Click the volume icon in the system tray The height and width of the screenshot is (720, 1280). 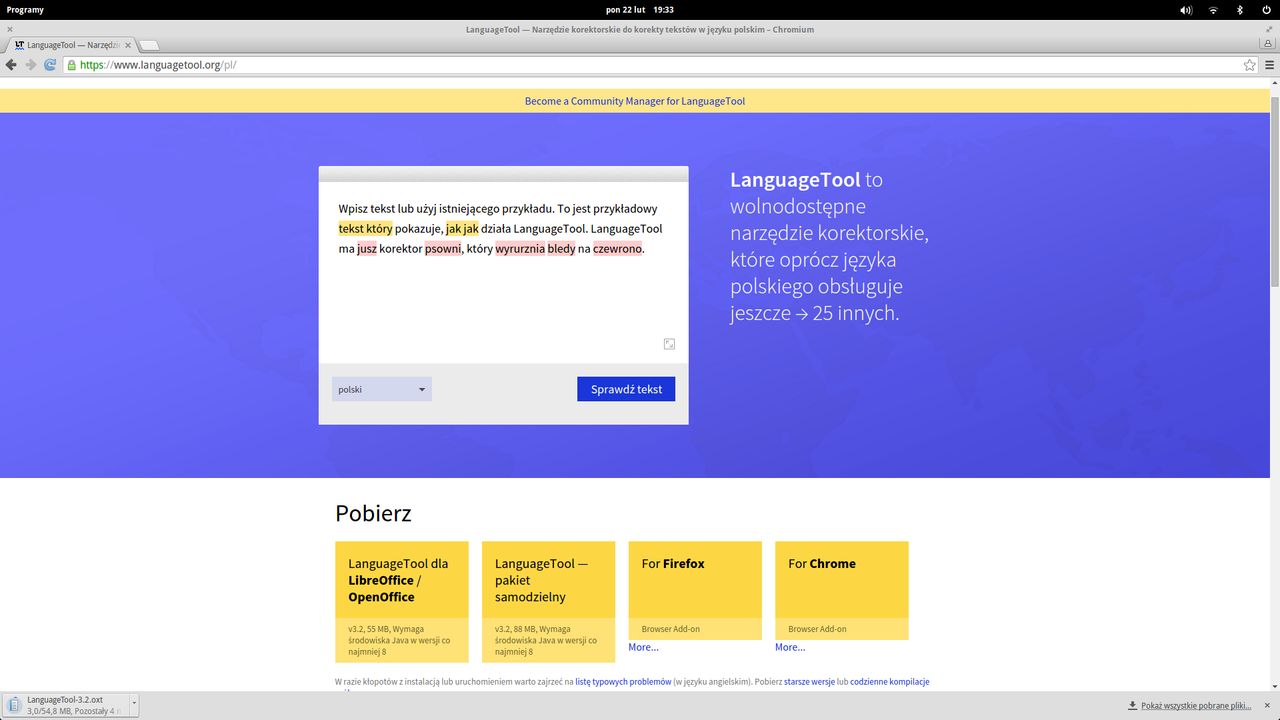(x=1186, y=9)
